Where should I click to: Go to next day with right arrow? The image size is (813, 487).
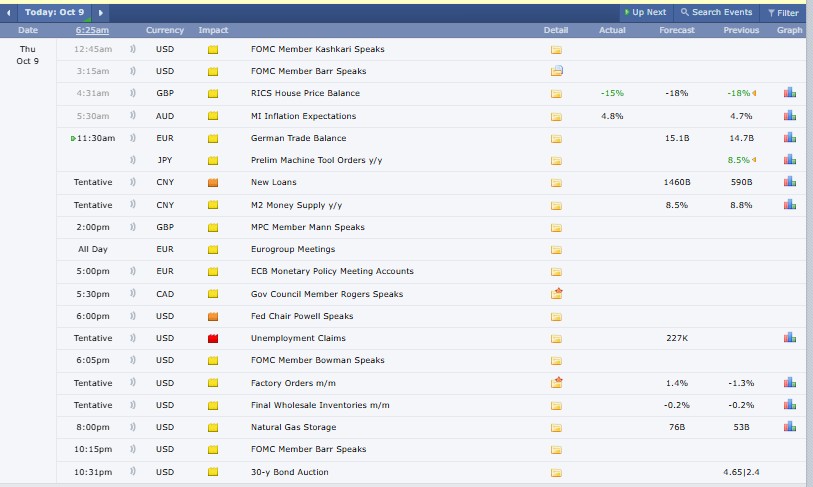point(101,12)
